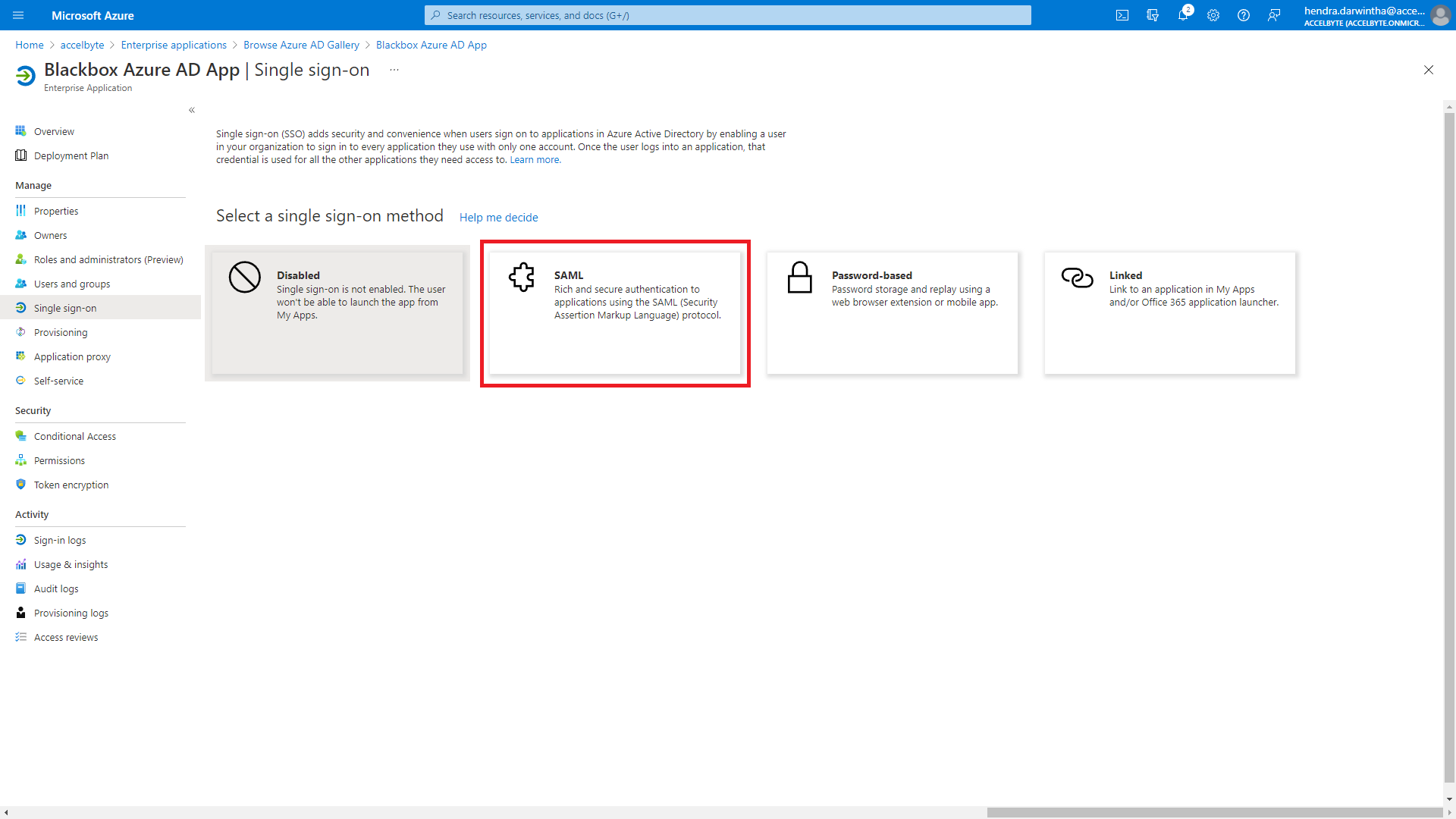Viewport: 1456px width, 819px height.
Task: Select the Disabled sign-on card
Action: (x=337, y=313)
